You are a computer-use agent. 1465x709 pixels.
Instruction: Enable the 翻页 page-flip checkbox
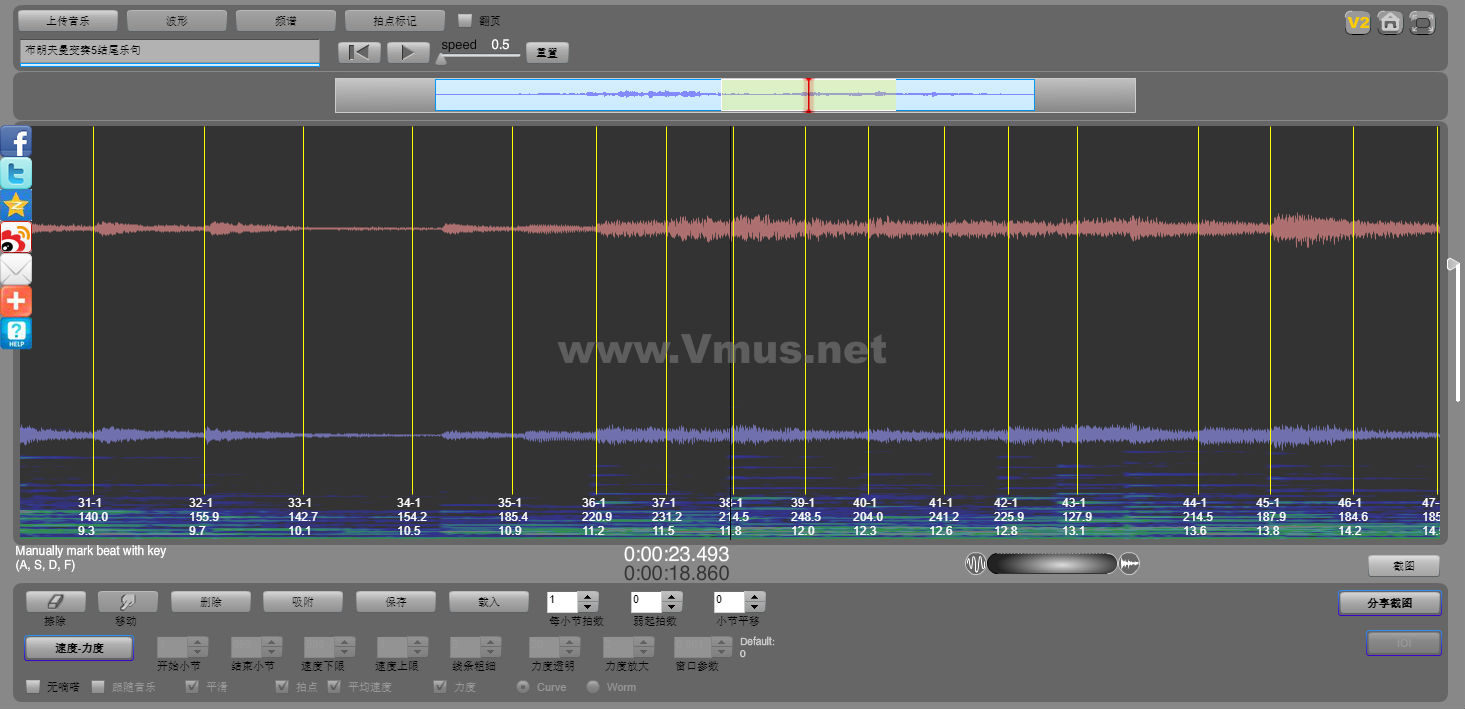[x=464, y=20]
